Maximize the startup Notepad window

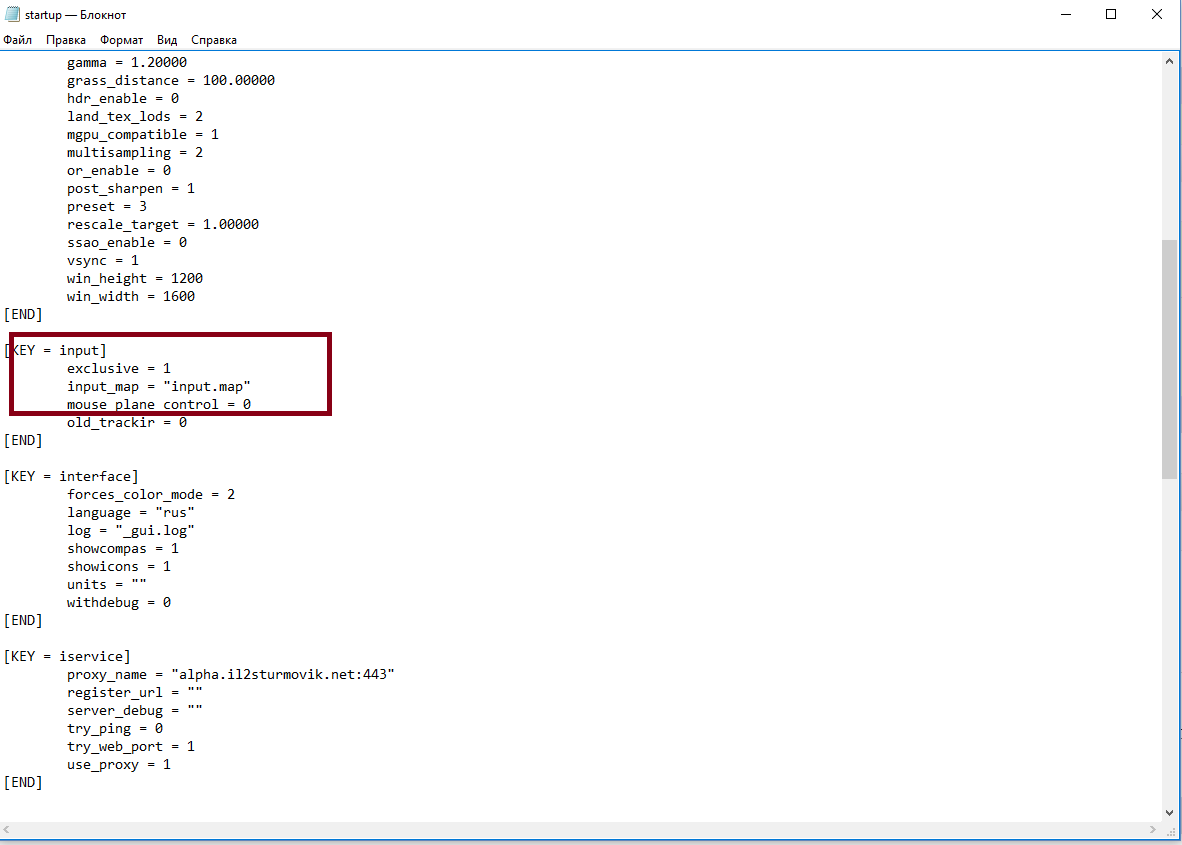click(x=1110, y=14)
